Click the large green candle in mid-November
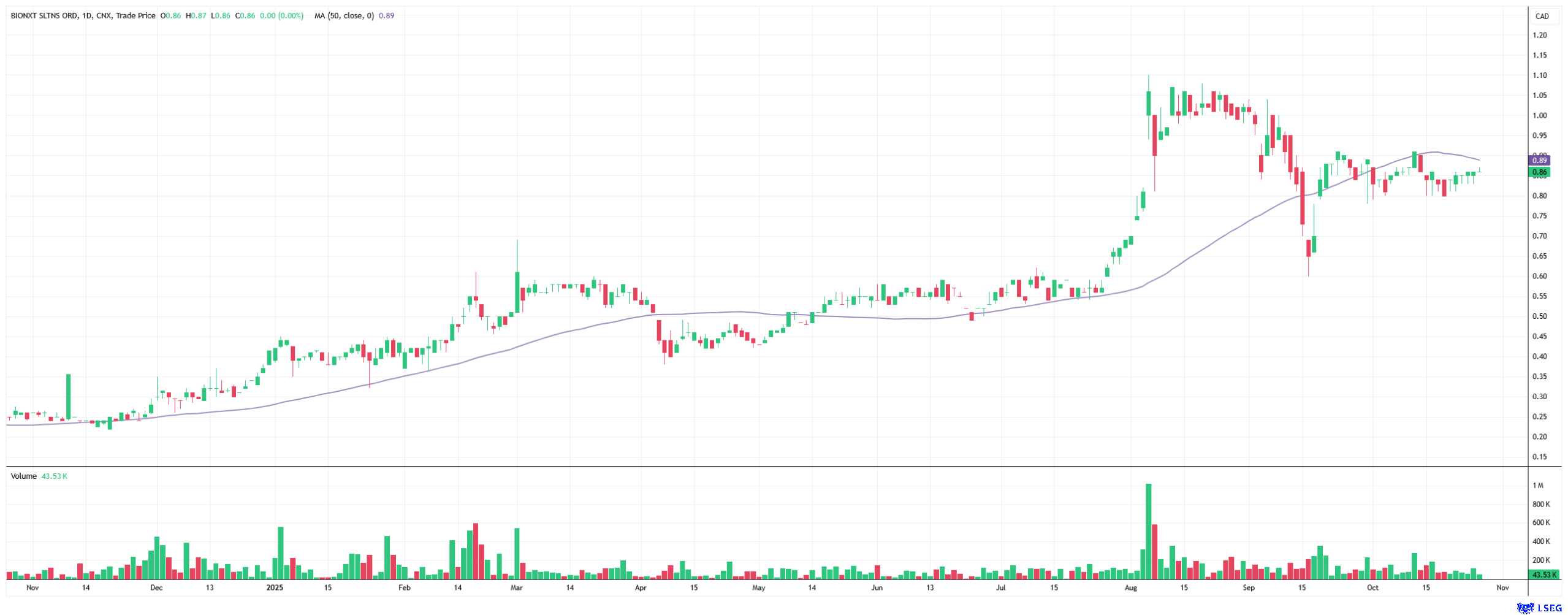Screen dimensions: 1568x615 pos(68,396)
